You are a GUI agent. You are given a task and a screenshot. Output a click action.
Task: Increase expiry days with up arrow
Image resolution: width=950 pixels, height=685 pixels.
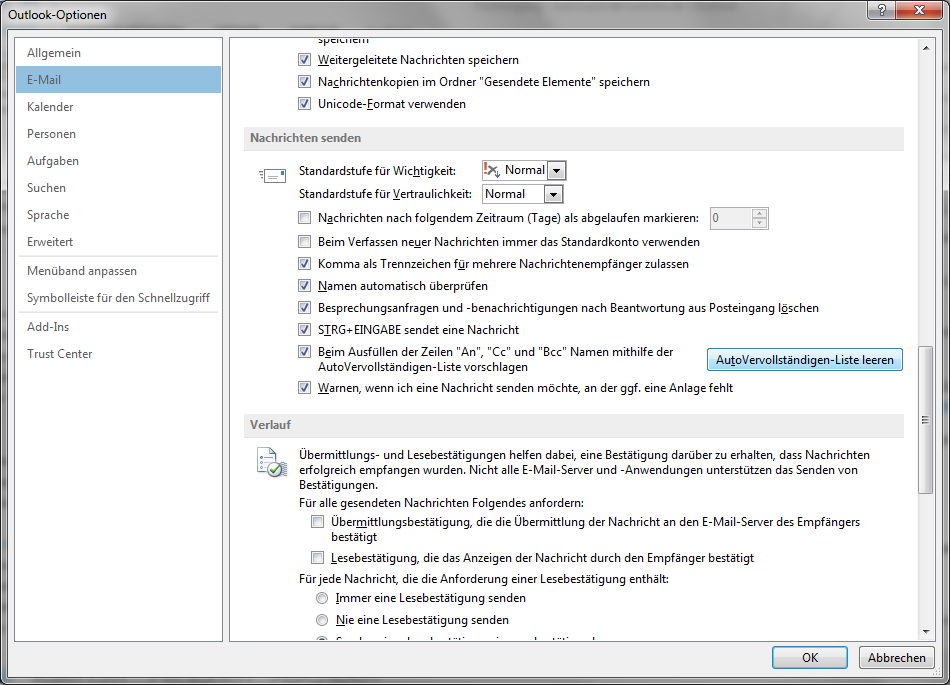(x=759, y=213)
